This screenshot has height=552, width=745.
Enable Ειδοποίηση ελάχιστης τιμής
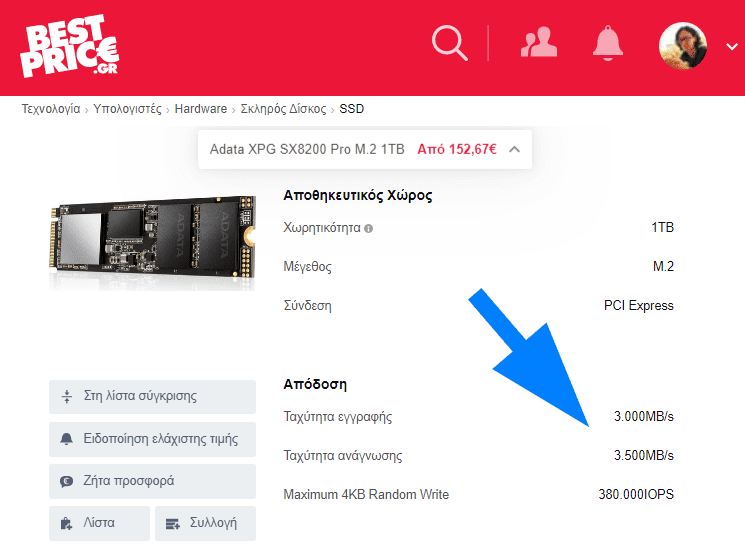(x=152, y=439)
